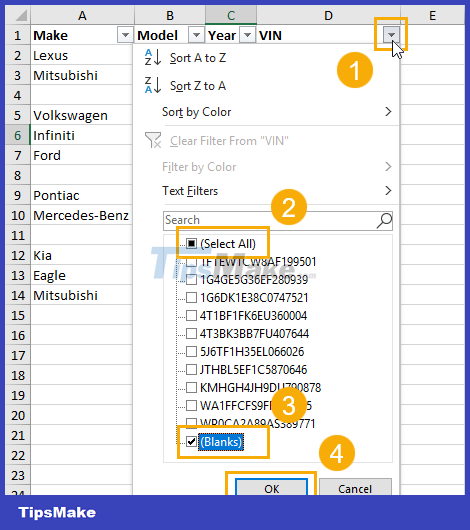Choose Sort A to Z
Viewport: 470px width, 530px height.
198,58
